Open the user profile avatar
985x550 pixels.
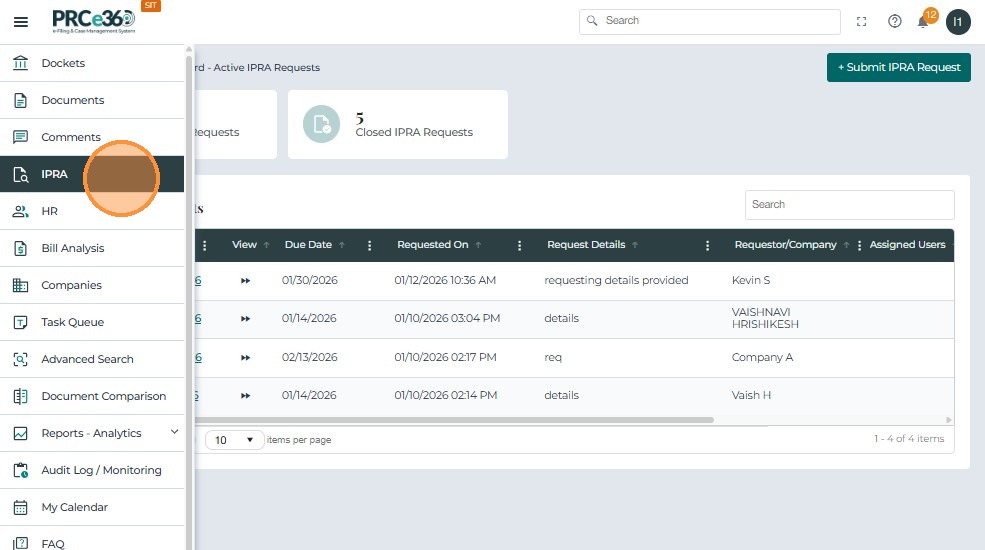(958, 22)
